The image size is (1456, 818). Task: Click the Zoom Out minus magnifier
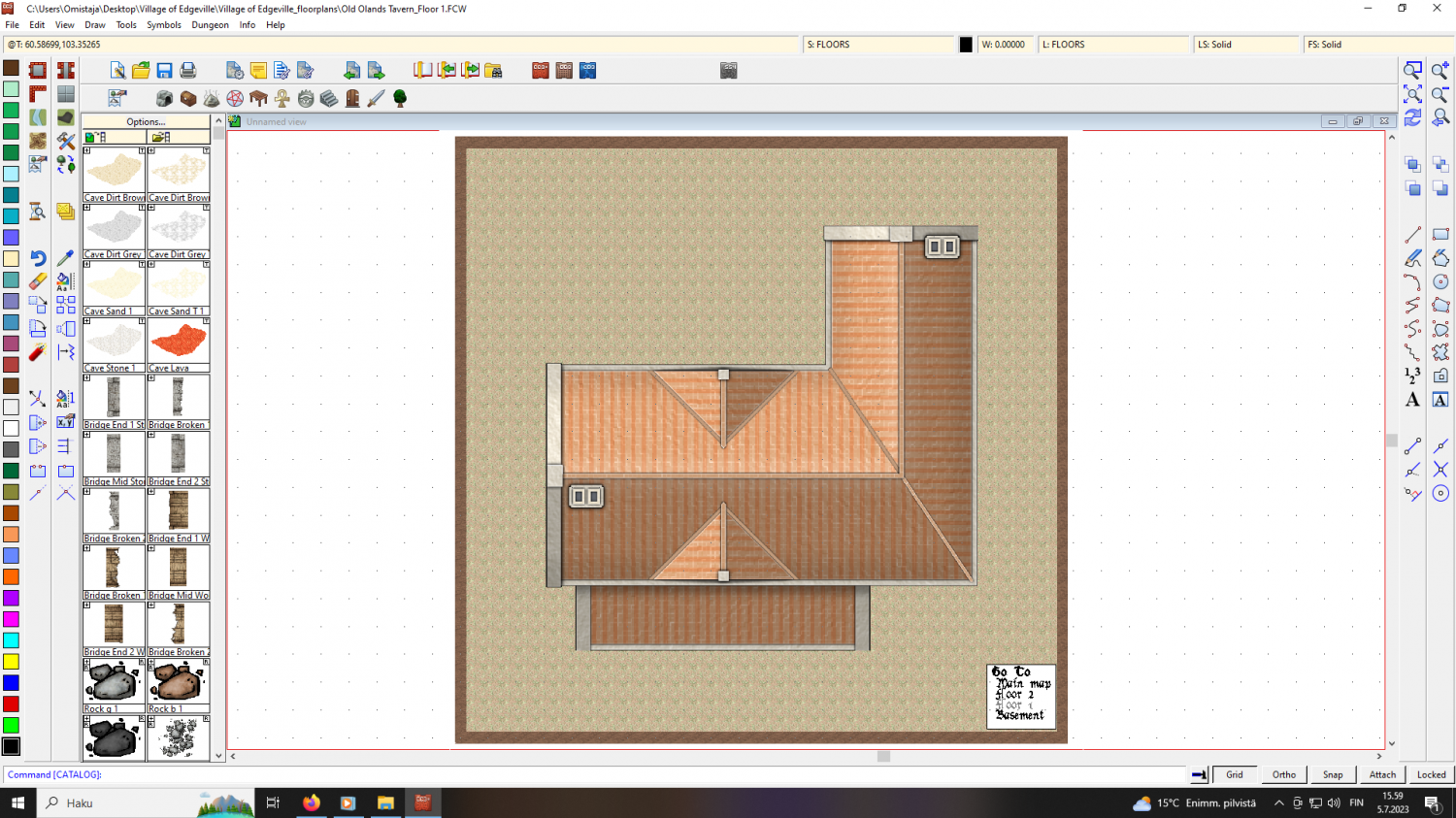(1440, 93)
